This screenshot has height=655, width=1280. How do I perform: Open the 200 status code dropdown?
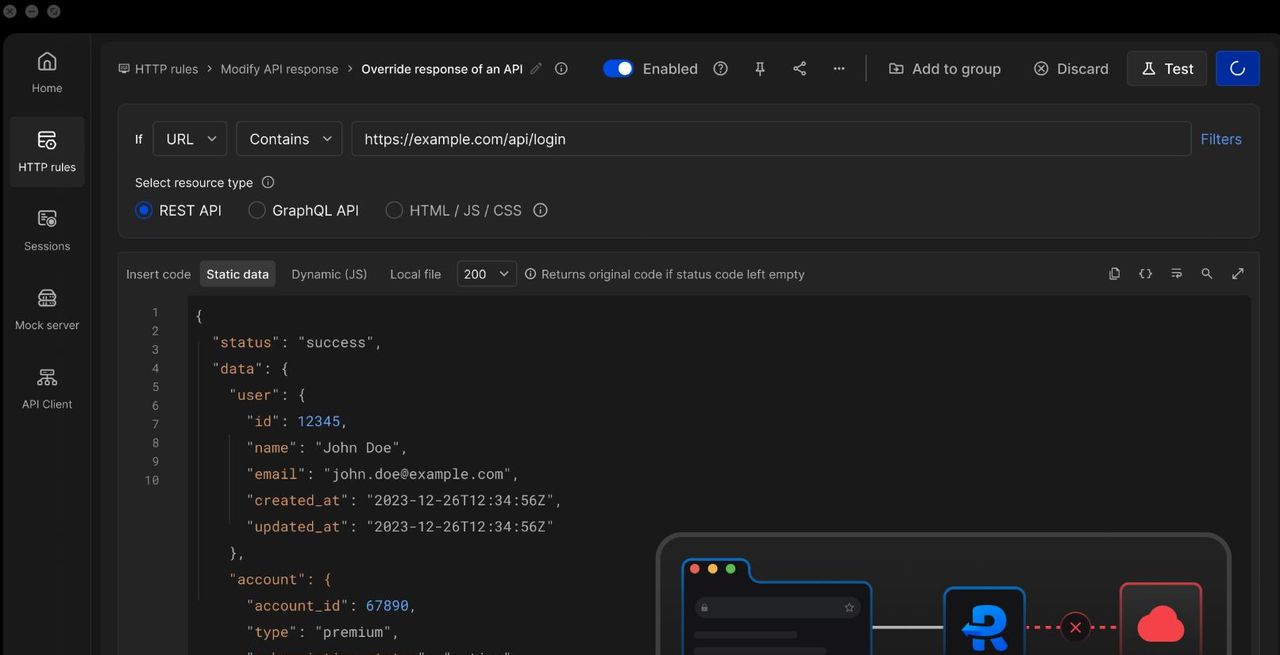(x=486, y=274)
